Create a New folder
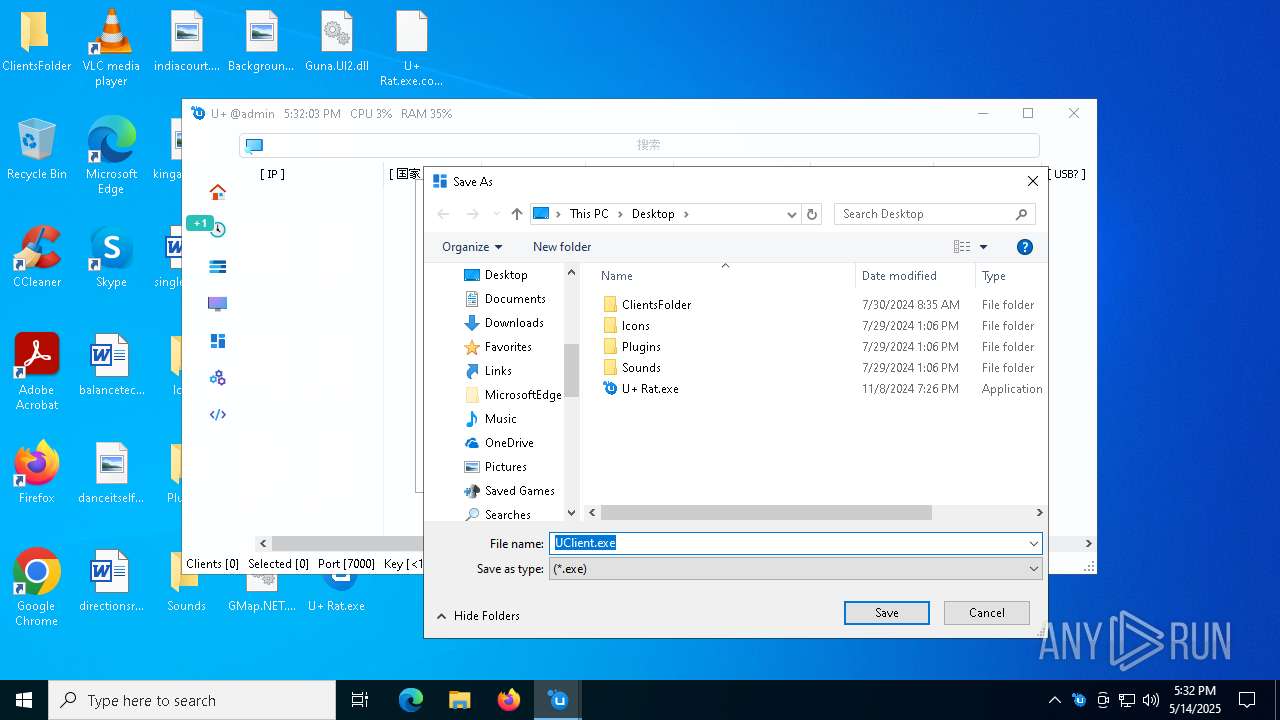Viewport: 1280px width, 720px height. point(562,247)
